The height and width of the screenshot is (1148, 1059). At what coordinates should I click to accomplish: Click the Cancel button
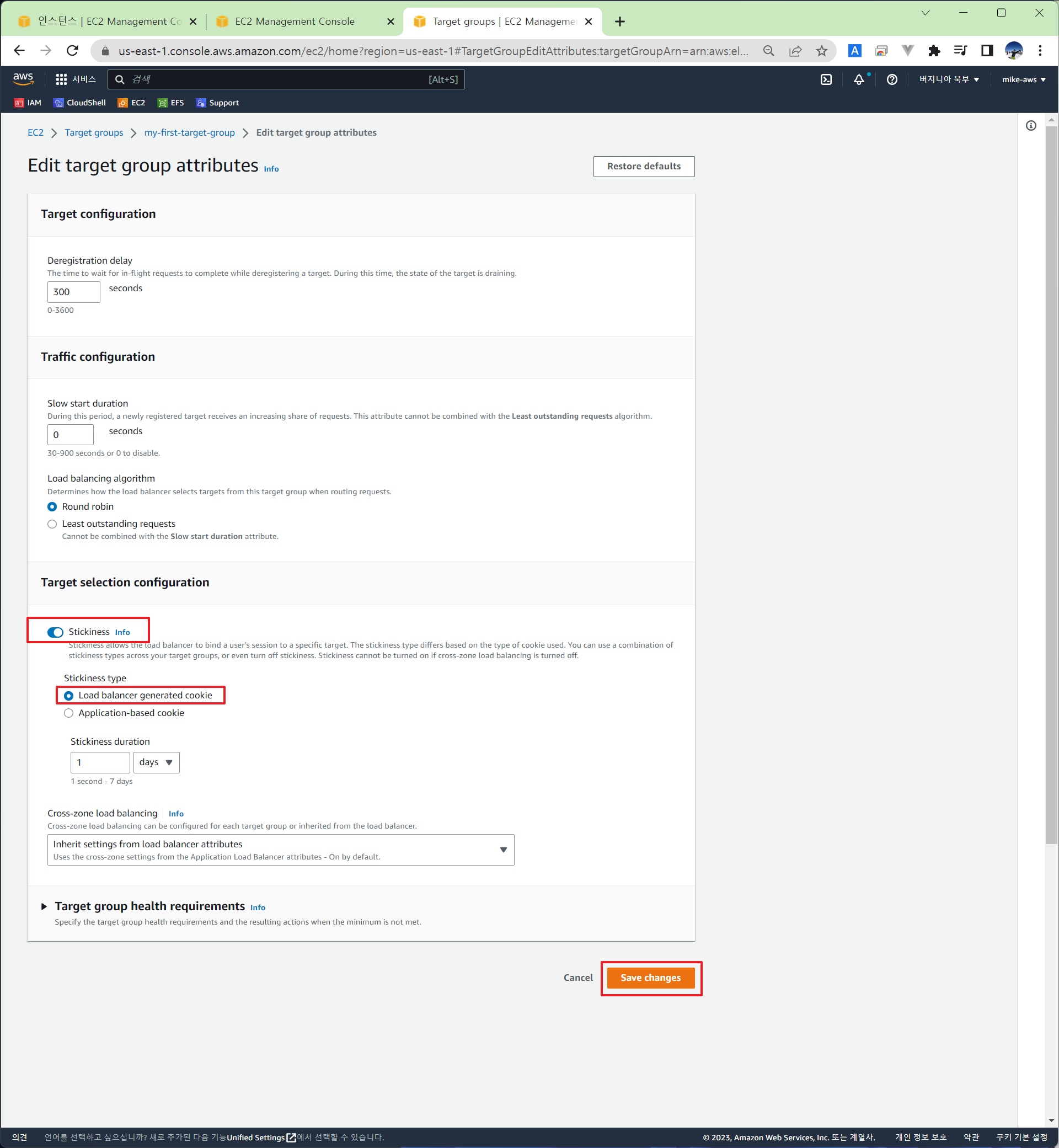click(x=577, y=978)
